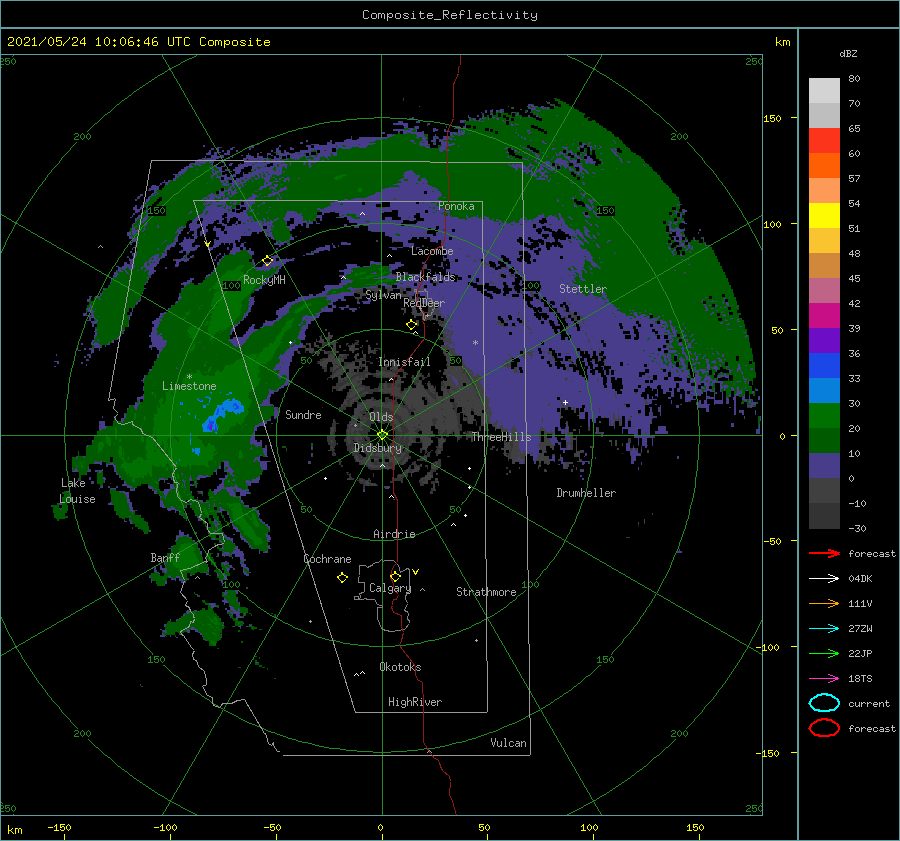Screen dimensions: 900x841
Task: Pick the bright yellow 51-54 dBZ swatch
Action: (824, 216)
